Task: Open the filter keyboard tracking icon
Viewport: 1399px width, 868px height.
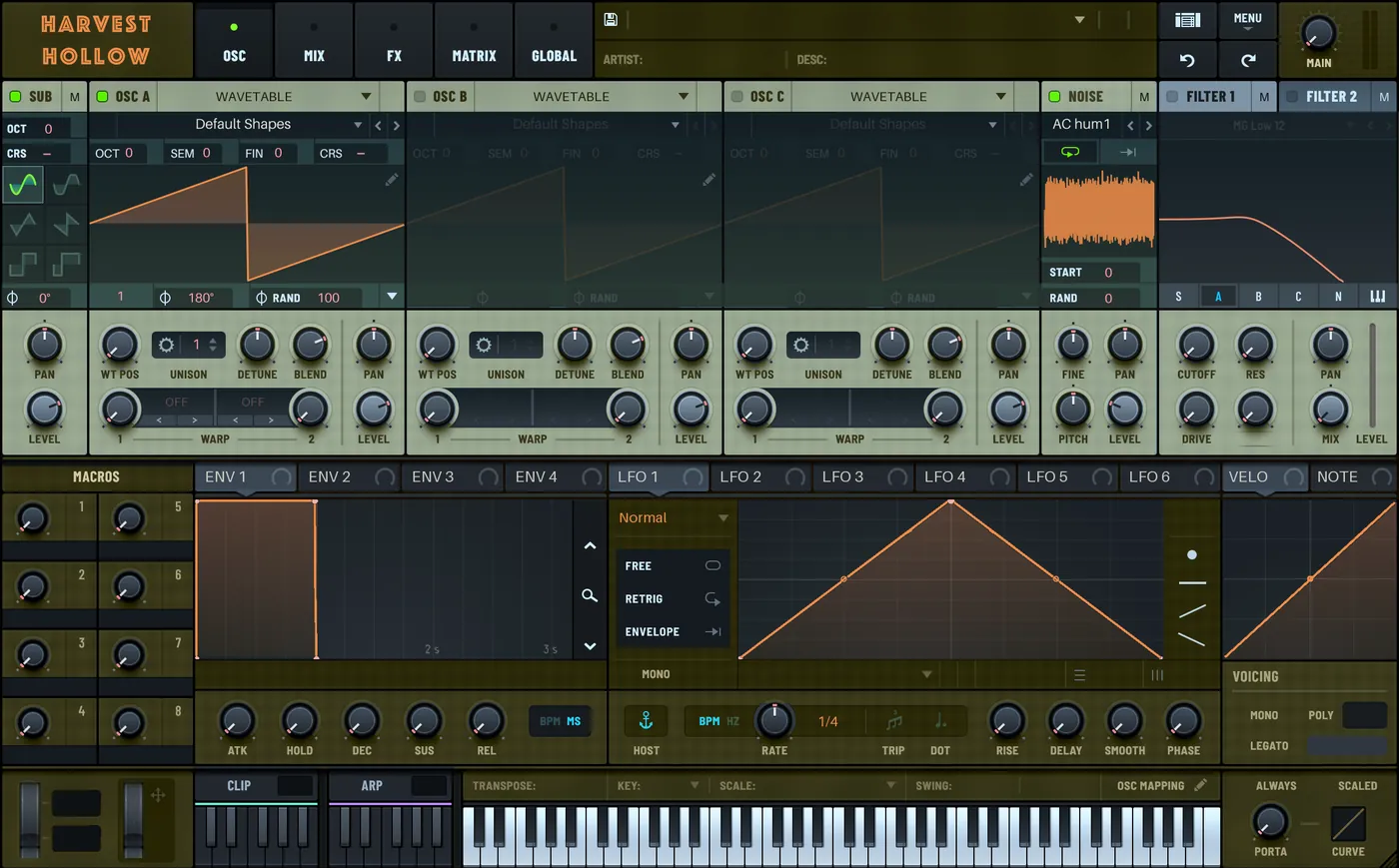Action: (x=1378, y=297)
